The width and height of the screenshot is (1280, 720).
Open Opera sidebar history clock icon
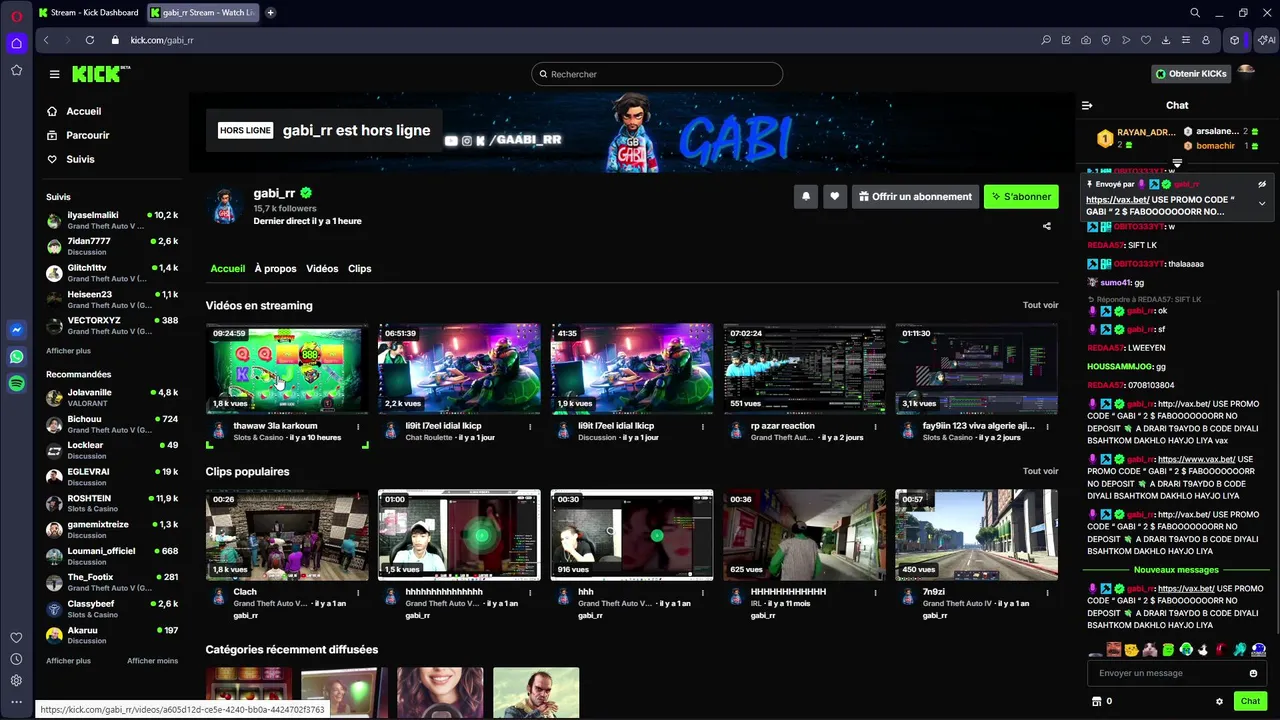[x=16, y=659]
